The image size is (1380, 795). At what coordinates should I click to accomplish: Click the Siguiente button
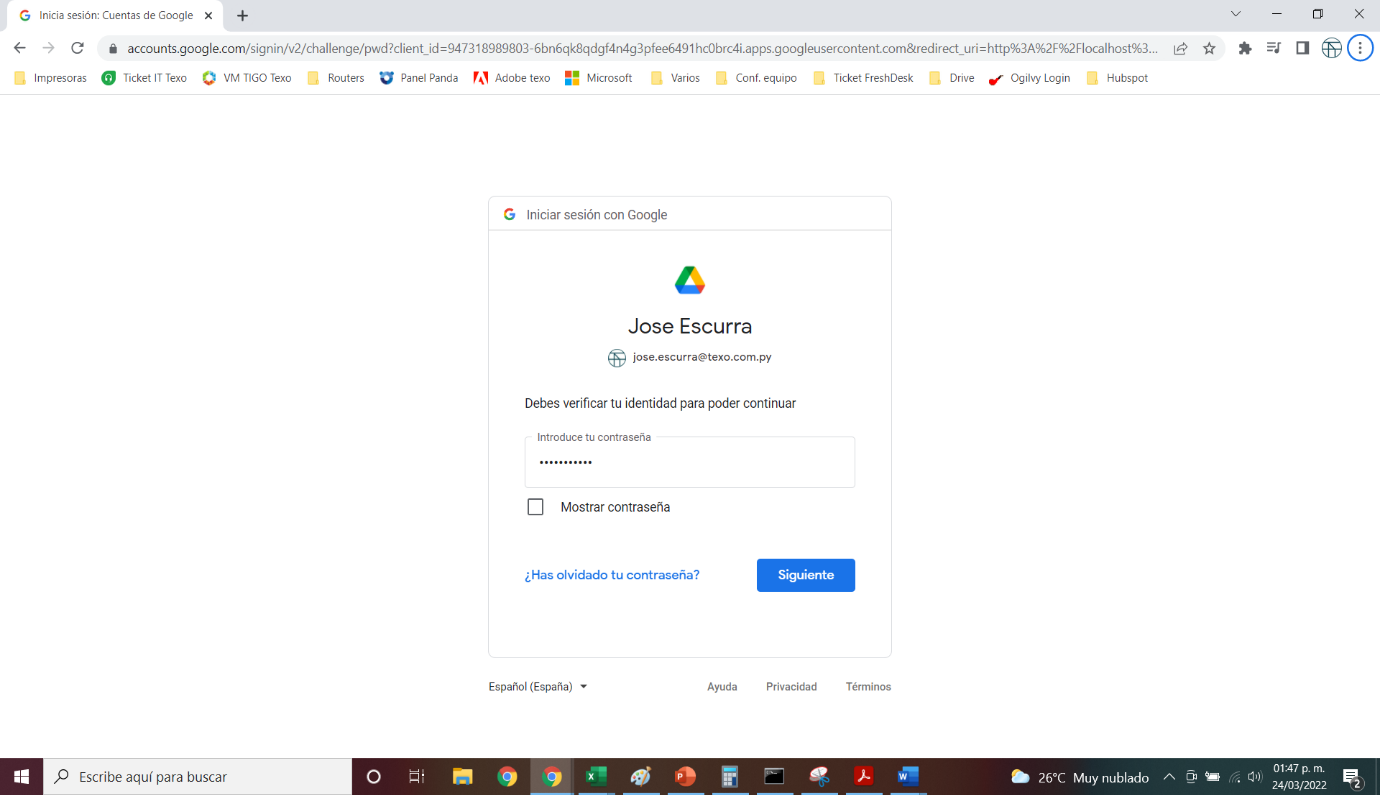coord(806,575)
